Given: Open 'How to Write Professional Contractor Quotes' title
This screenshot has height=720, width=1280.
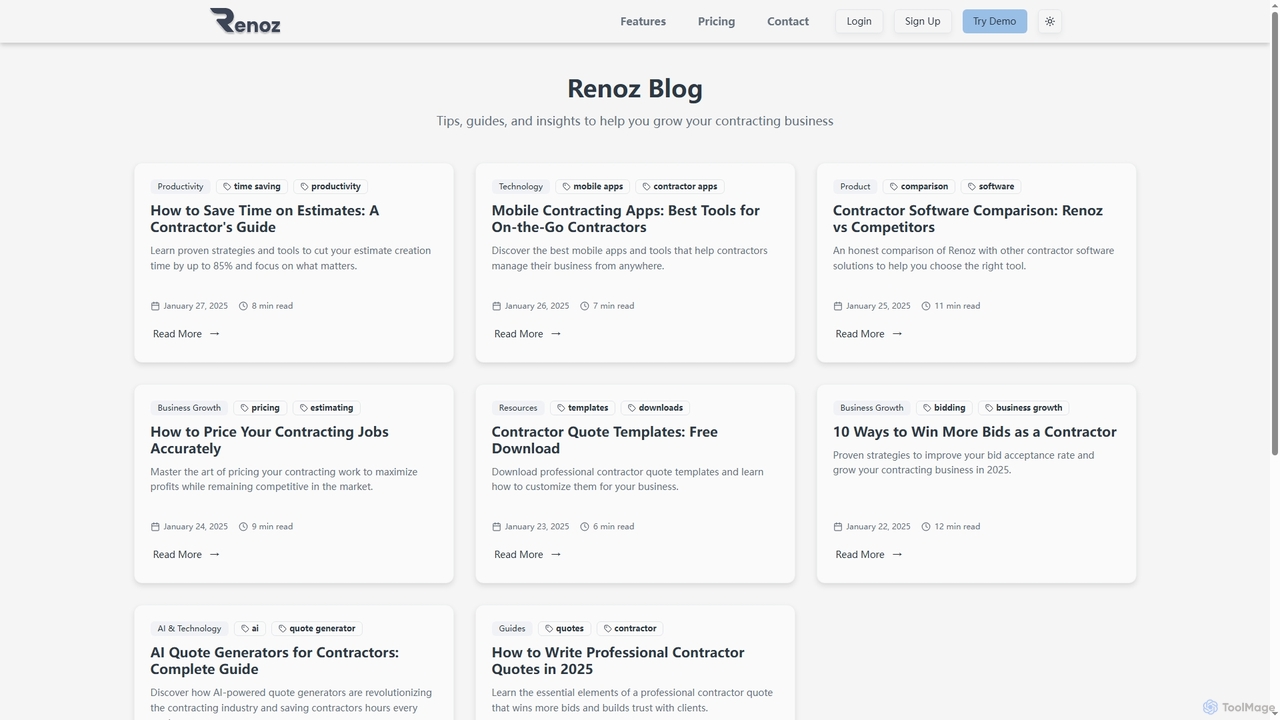Looking at the screenshot, I should [x=618, y=661].
